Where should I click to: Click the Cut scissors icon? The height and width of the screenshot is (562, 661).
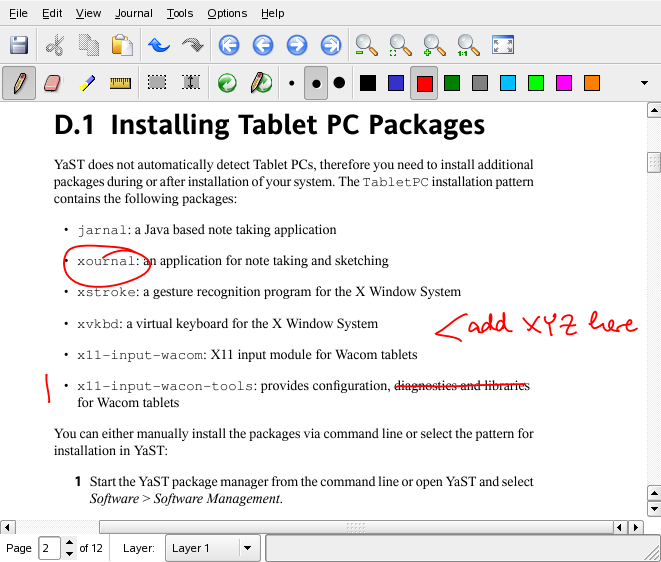(x=55, y=45)
